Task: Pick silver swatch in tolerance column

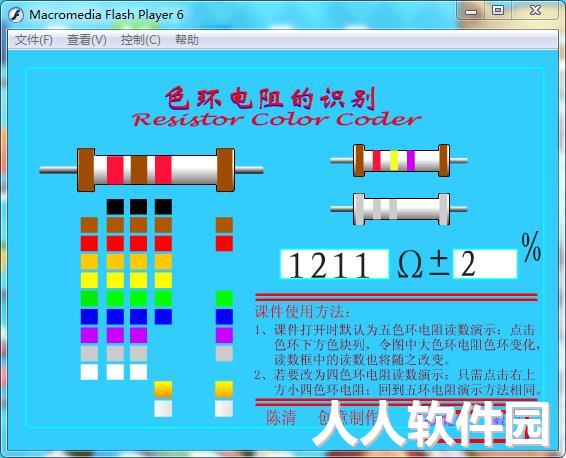Action: 224,408
